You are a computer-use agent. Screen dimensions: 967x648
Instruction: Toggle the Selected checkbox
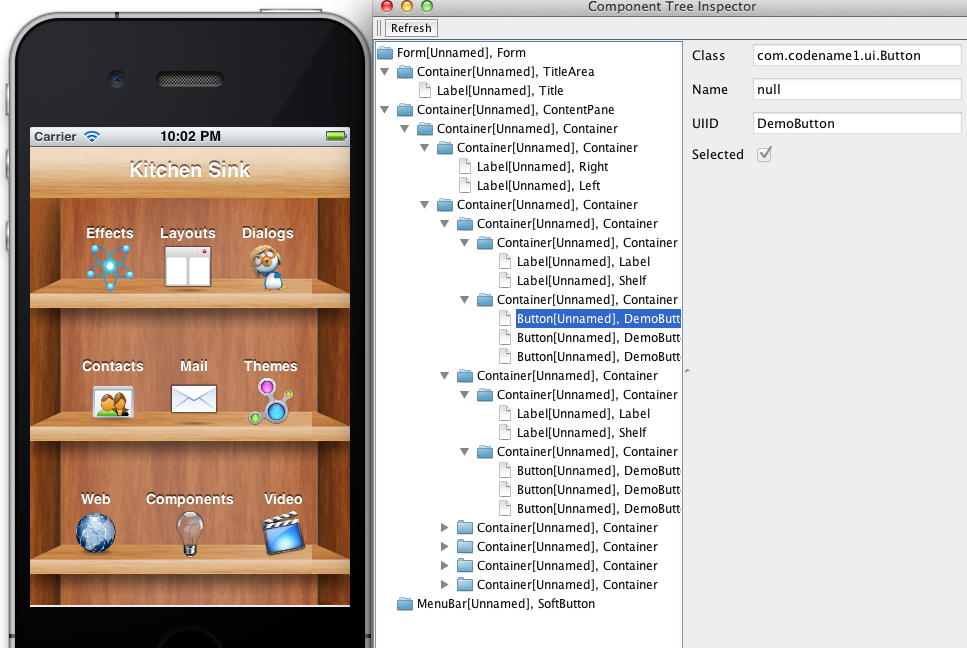pos(765,154)
